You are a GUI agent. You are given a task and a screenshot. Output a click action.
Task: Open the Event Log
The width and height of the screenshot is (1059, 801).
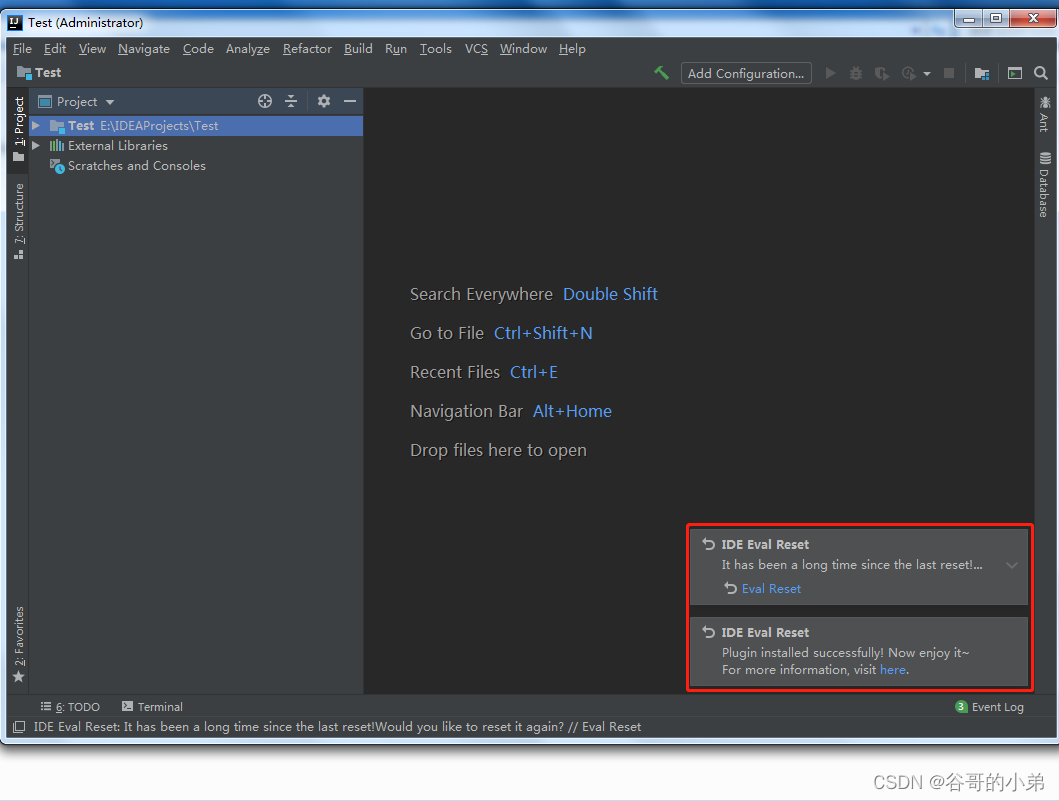[989, 706]
